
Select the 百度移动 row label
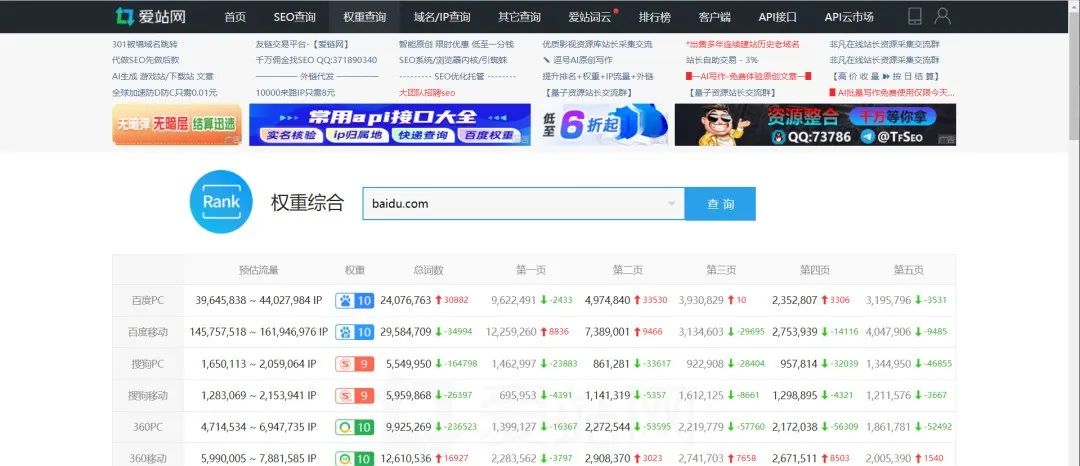pyautogui.click(x=148, y=332)
